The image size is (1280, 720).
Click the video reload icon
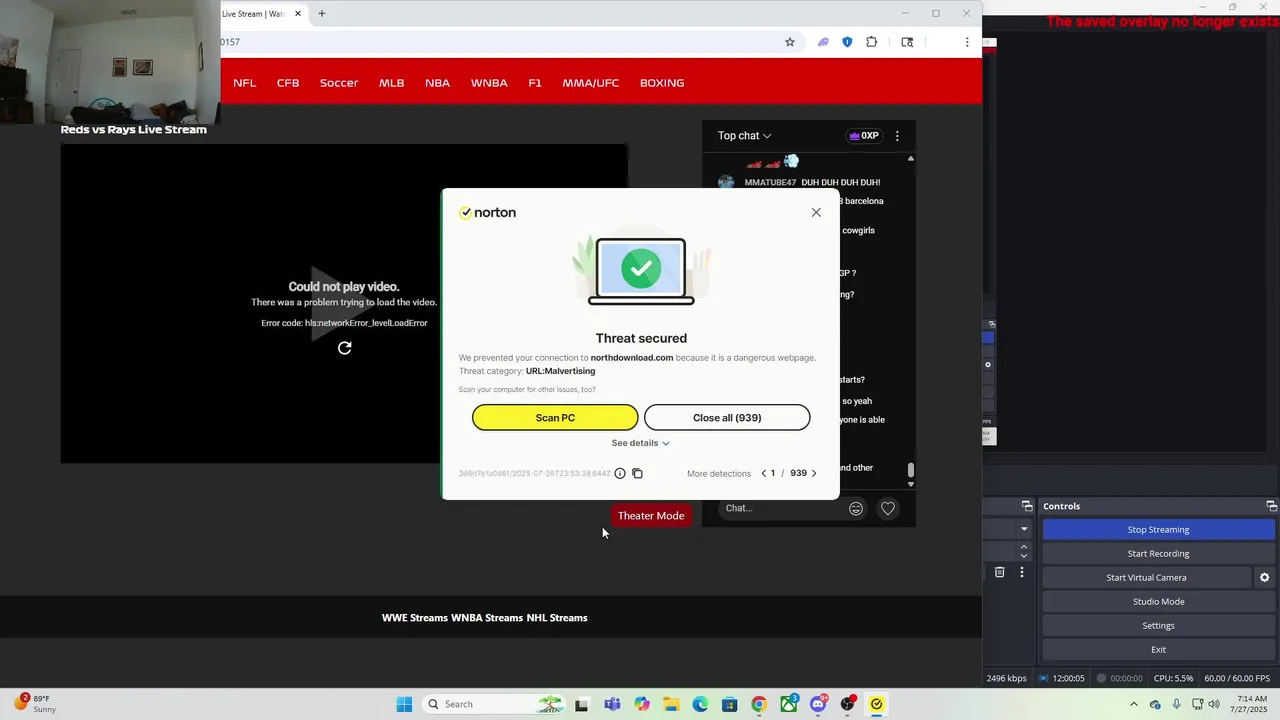click(x=344, y=348)
